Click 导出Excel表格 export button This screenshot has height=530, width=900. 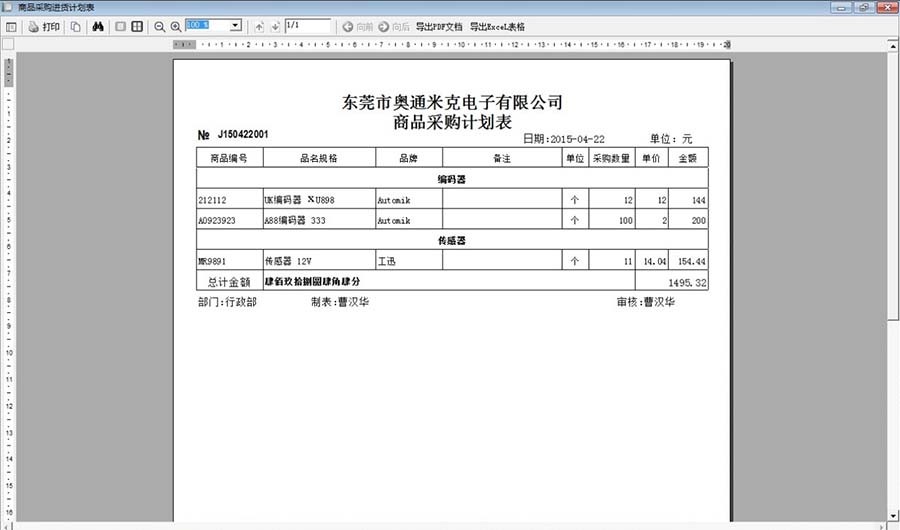(497, 27)
